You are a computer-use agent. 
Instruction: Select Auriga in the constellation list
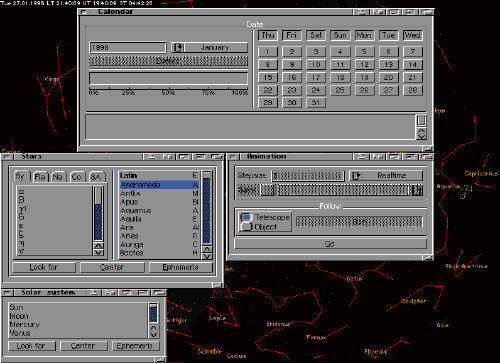click(159, 245)
